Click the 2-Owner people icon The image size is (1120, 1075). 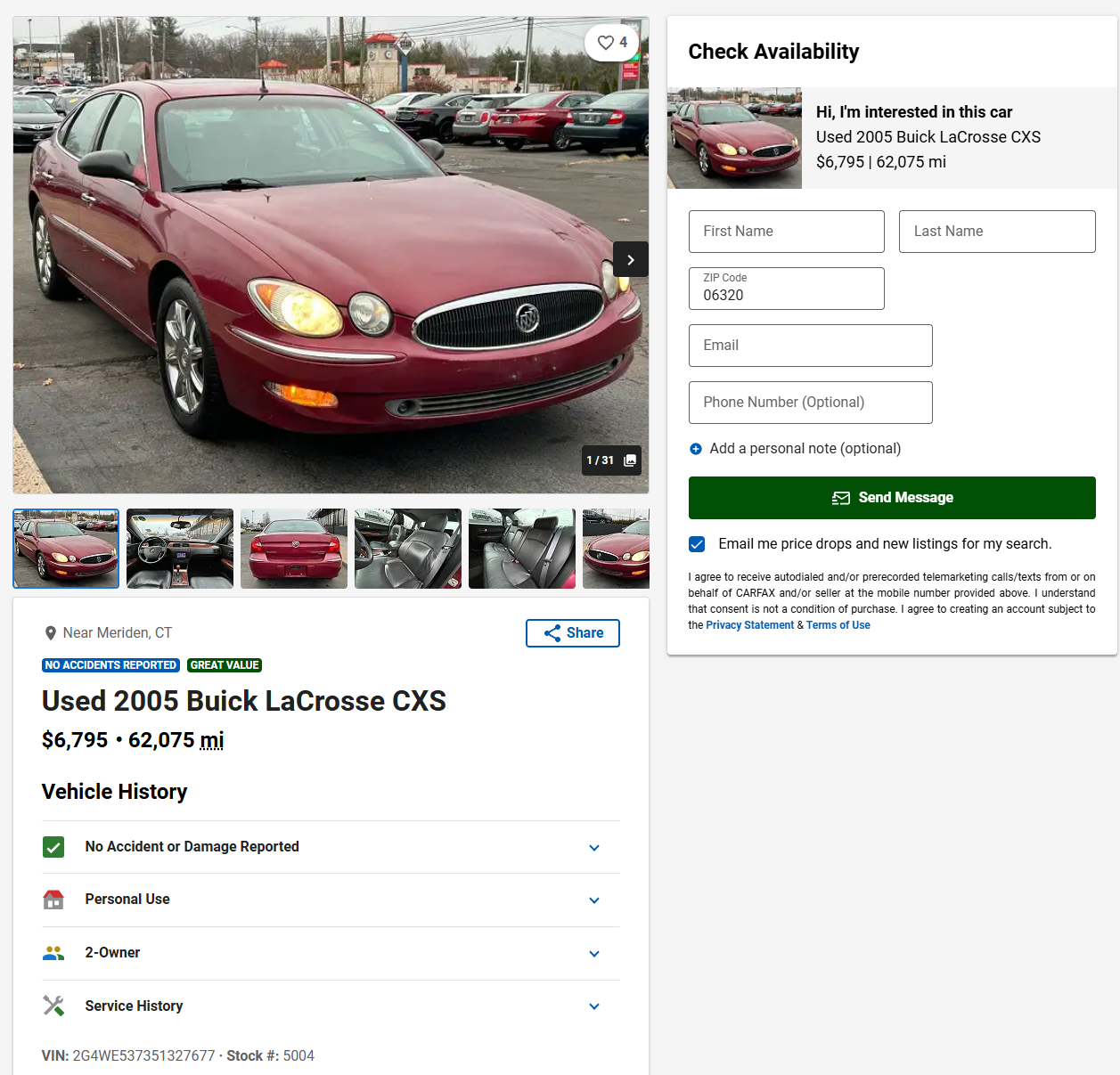coord(53,953)
